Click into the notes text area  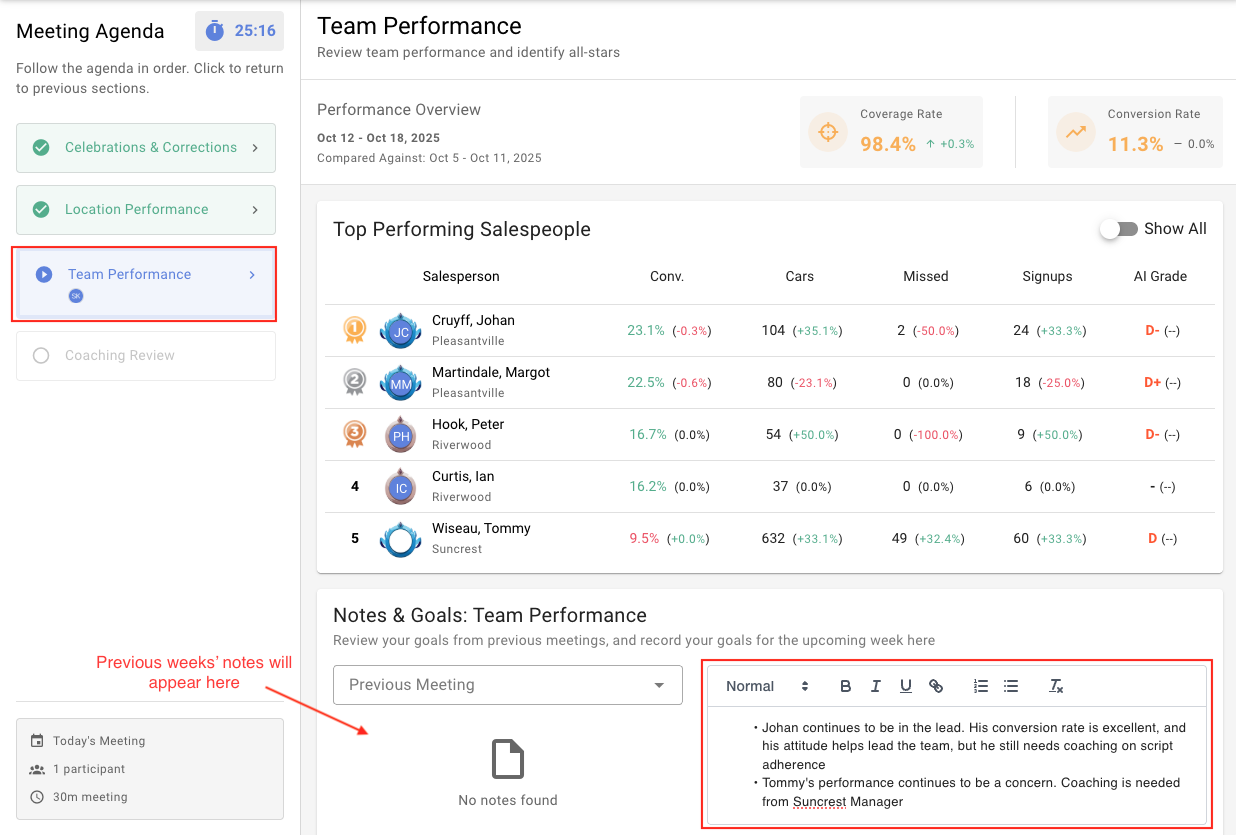(x=957, y=765)
